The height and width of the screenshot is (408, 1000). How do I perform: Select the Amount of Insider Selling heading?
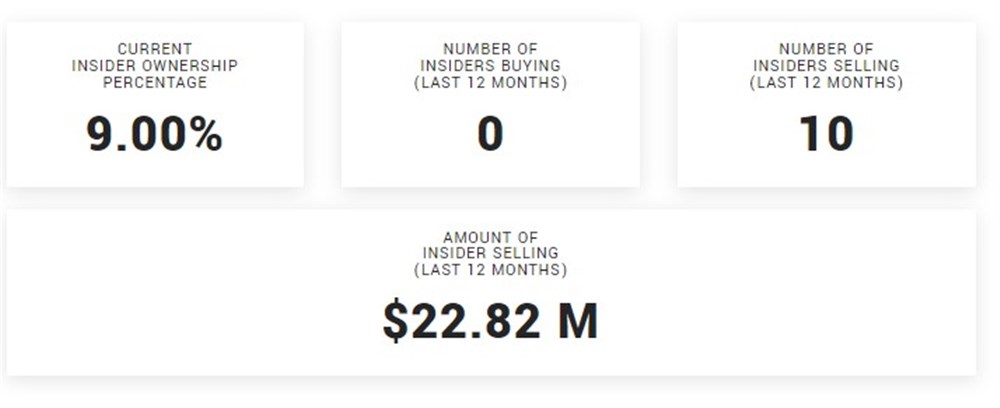[490, 254]
